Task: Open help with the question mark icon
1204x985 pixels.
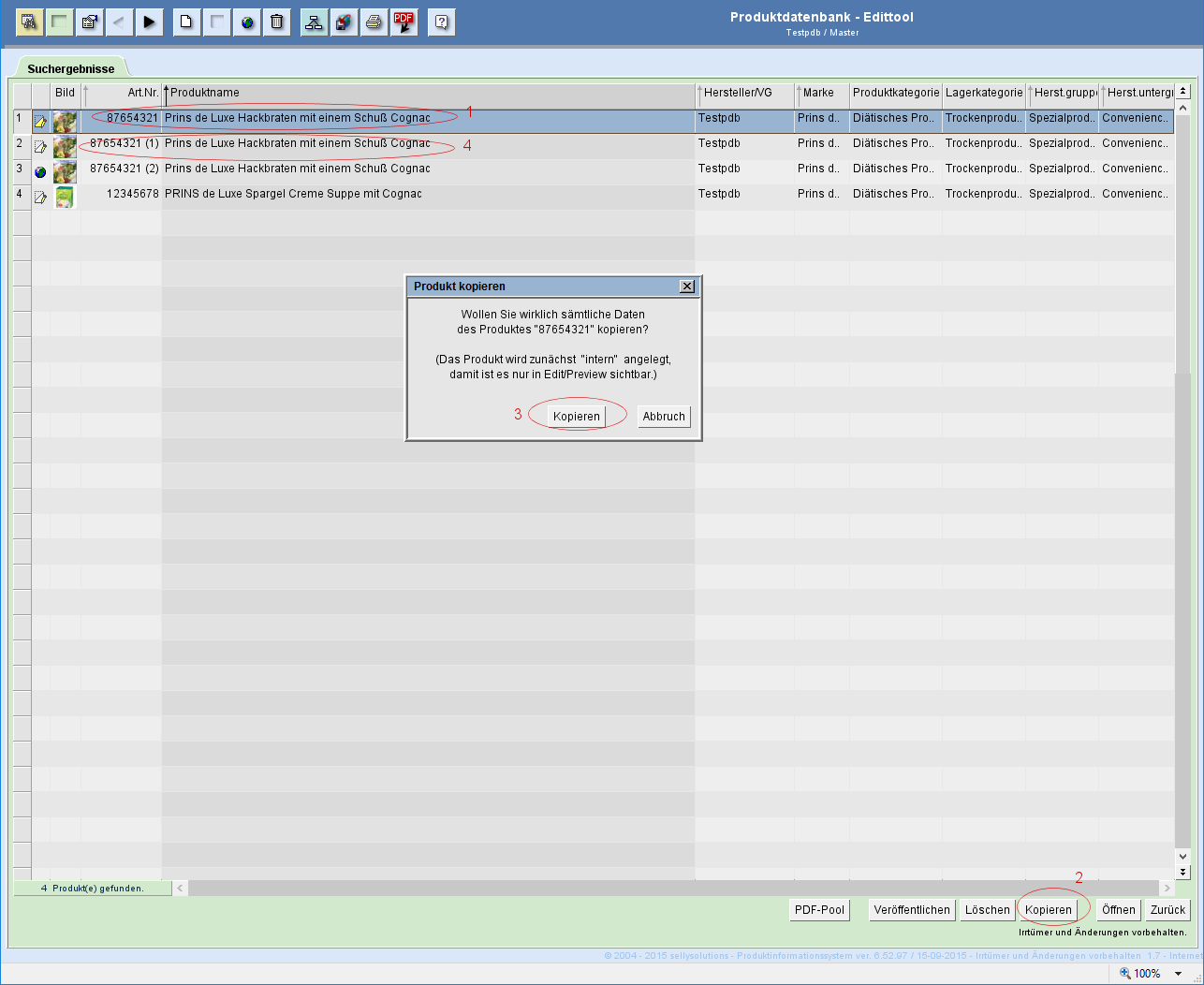Action: click(x=442, y=22)
